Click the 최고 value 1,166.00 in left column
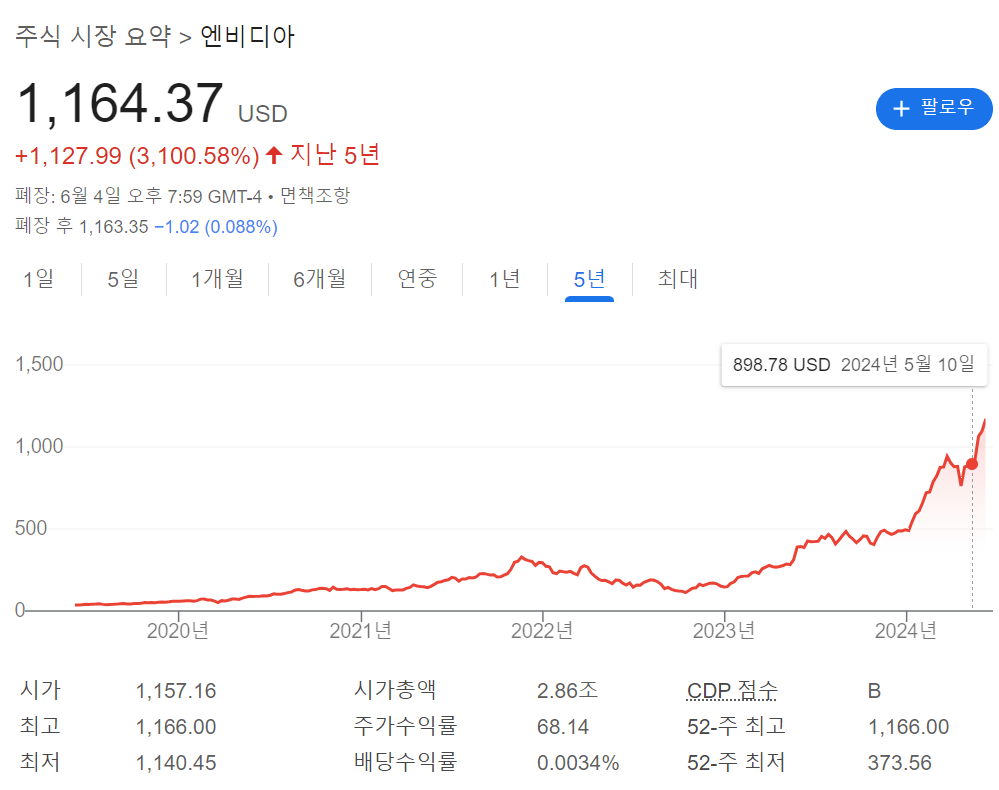 click(x=176, y=727)
